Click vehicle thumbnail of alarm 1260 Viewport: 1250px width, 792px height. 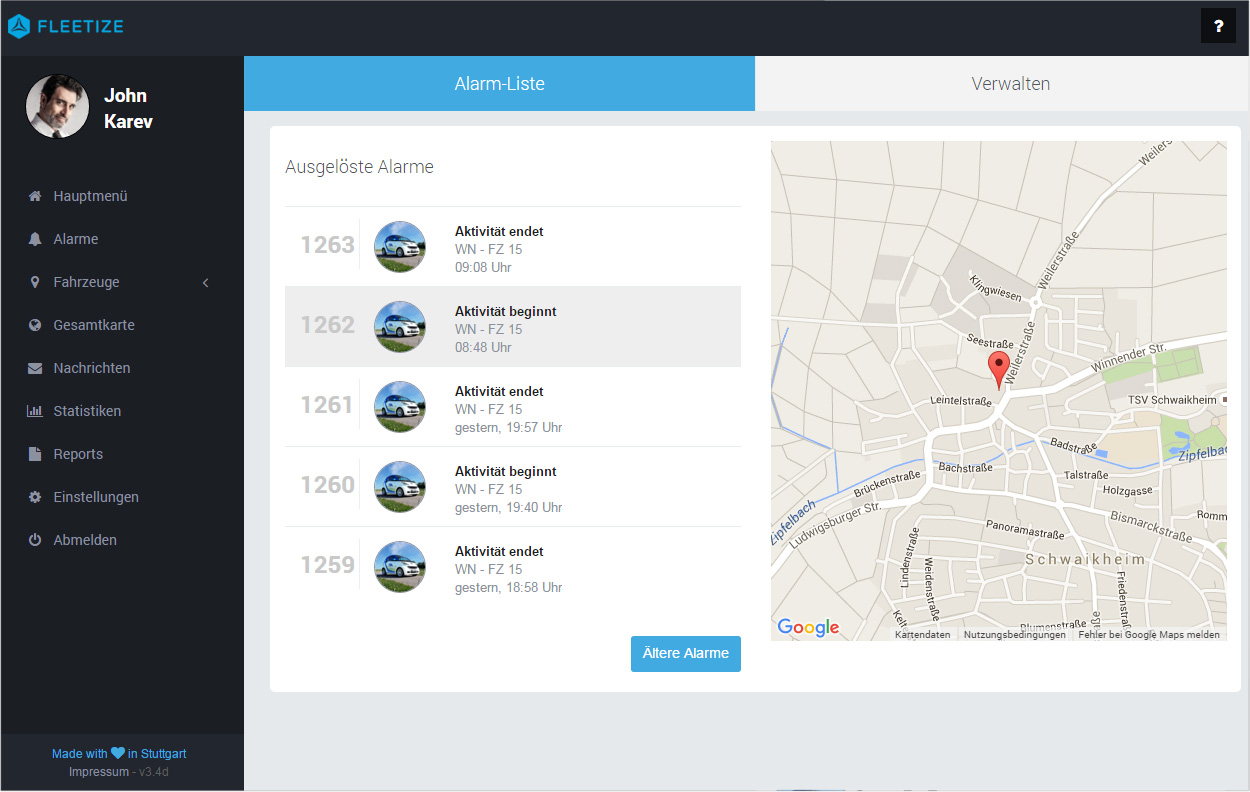point(400,487)
